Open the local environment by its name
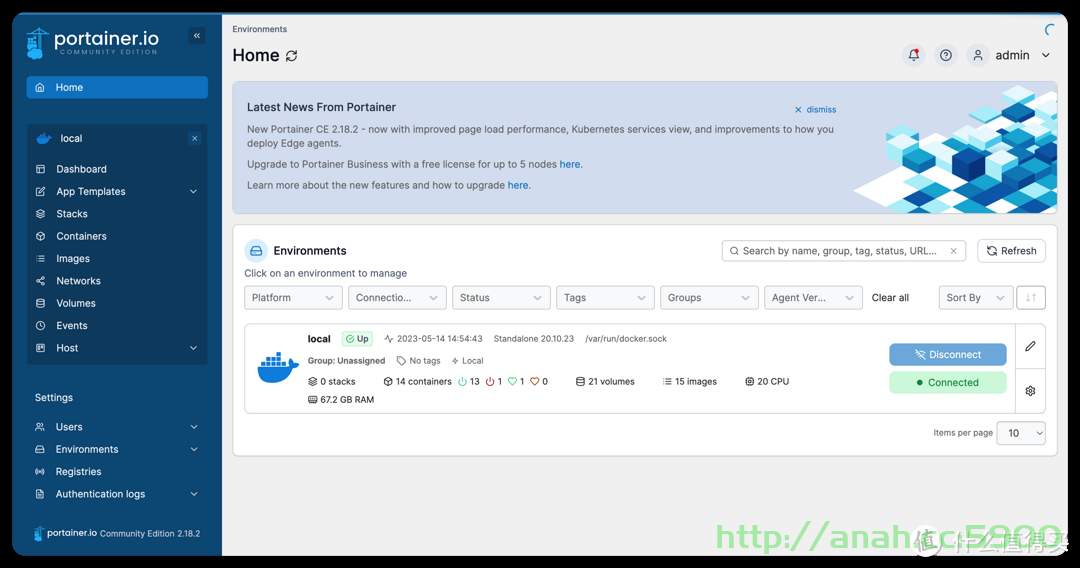The width and height of the screenshot is (1080, 568). tap(319, 339)
